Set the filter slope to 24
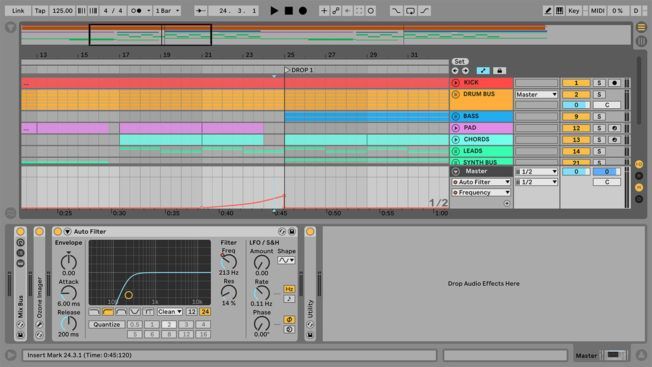652x367 pixels. point(205,312)
